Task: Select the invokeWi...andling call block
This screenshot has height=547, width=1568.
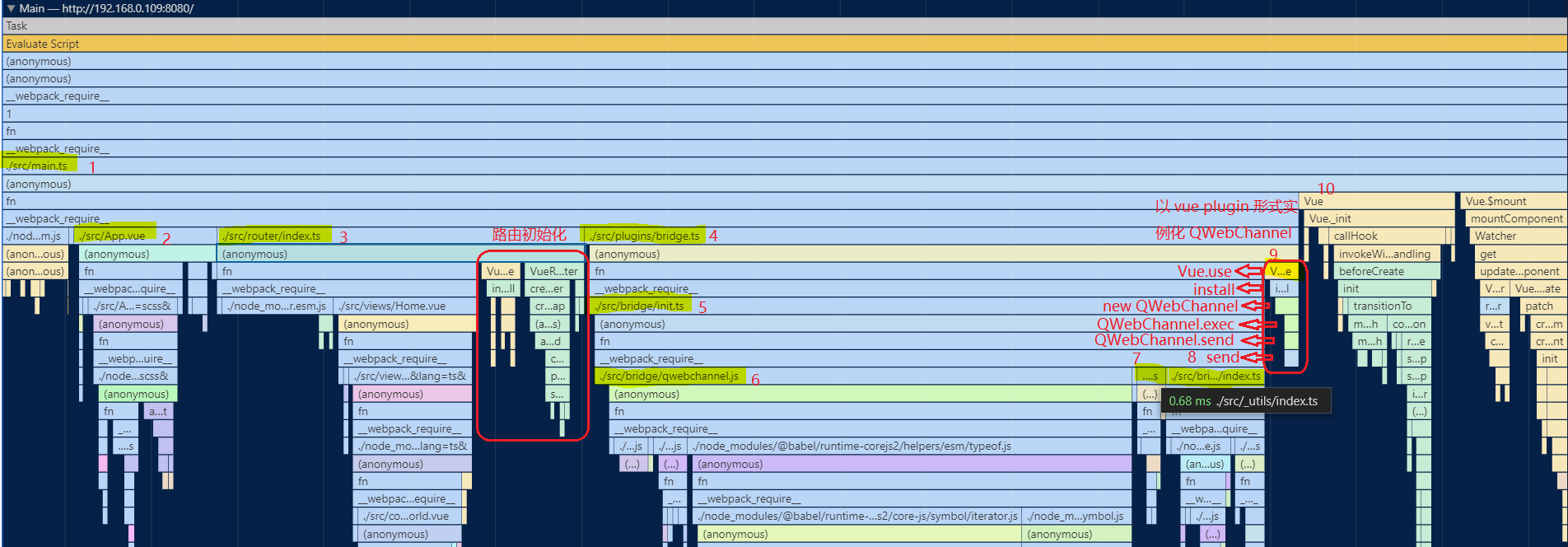Action: 1385,254
